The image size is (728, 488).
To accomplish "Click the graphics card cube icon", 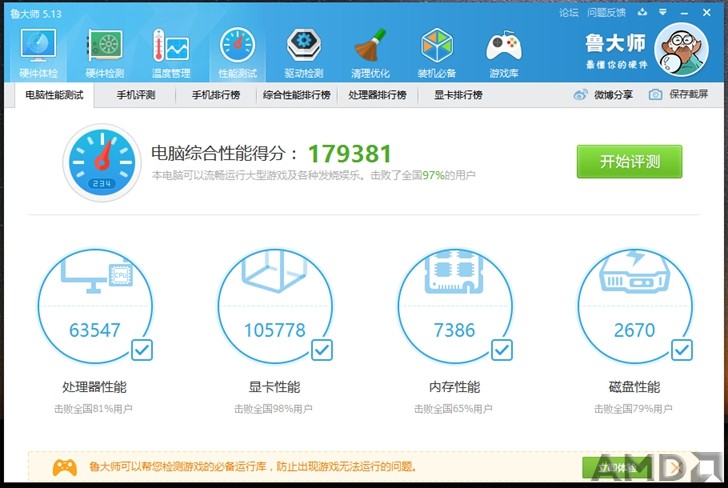I will pyautogui.click(x=274, y=272).
